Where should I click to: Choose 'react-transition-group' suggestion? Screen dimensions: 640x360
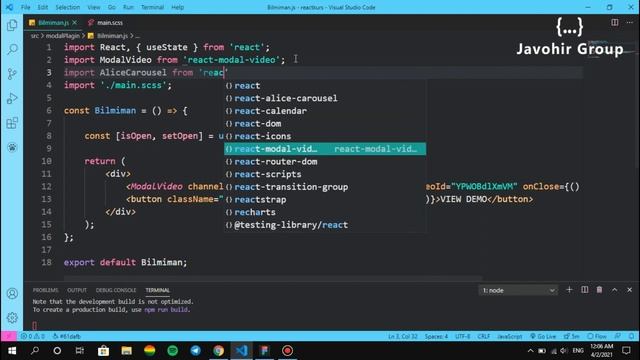(325, 187)
